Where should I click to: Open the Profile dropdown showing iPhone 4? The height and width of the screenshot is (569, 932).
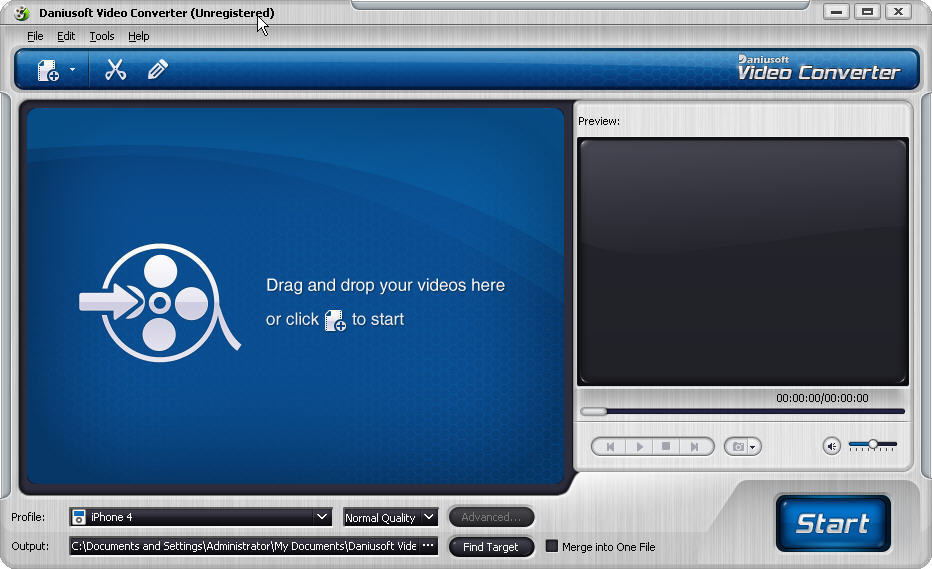point(200,517)
